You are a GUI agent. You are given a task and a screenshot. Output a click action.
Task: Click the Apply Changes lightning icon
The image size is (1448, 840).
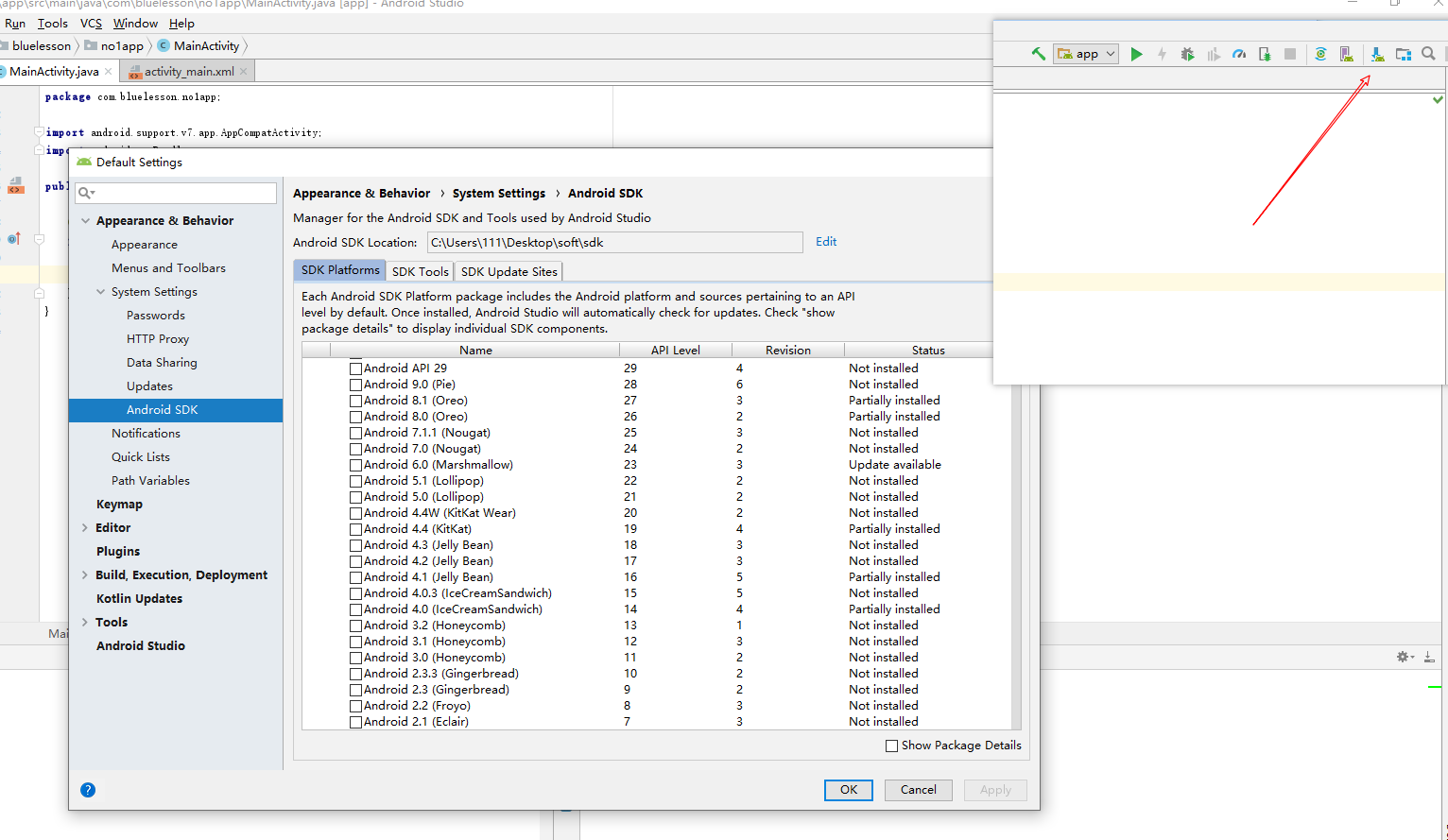tap(1162, 54)
